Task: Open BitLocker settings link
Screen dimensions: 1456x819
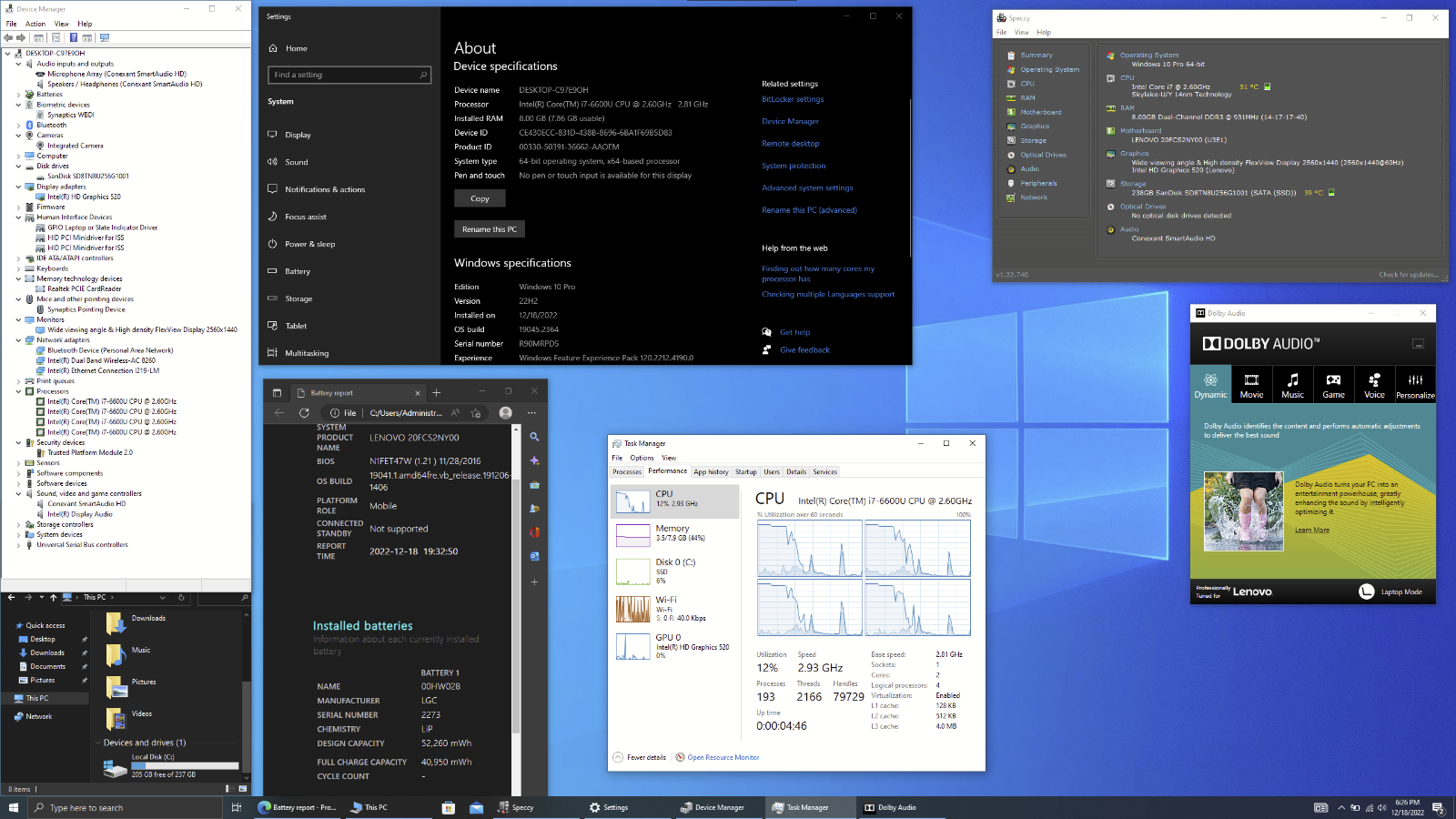Action: (793, 99)
